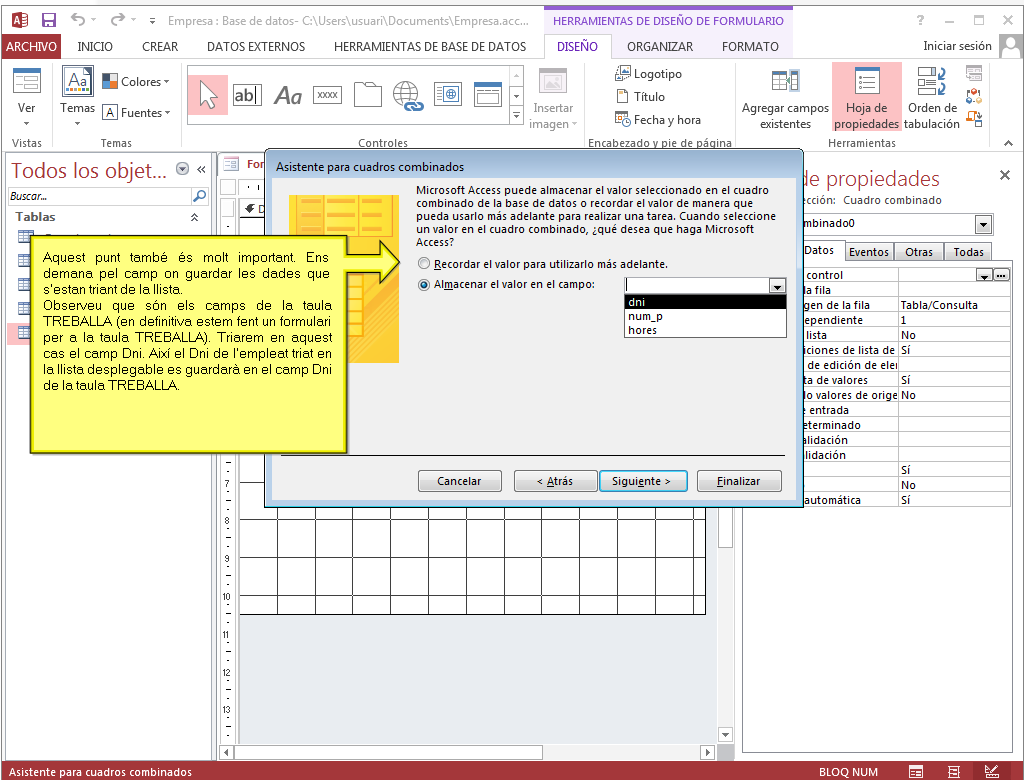Expand the controls gallery with bottom arrow
The width and height of the screenshot is (1024, 780).
pos(517,114)
